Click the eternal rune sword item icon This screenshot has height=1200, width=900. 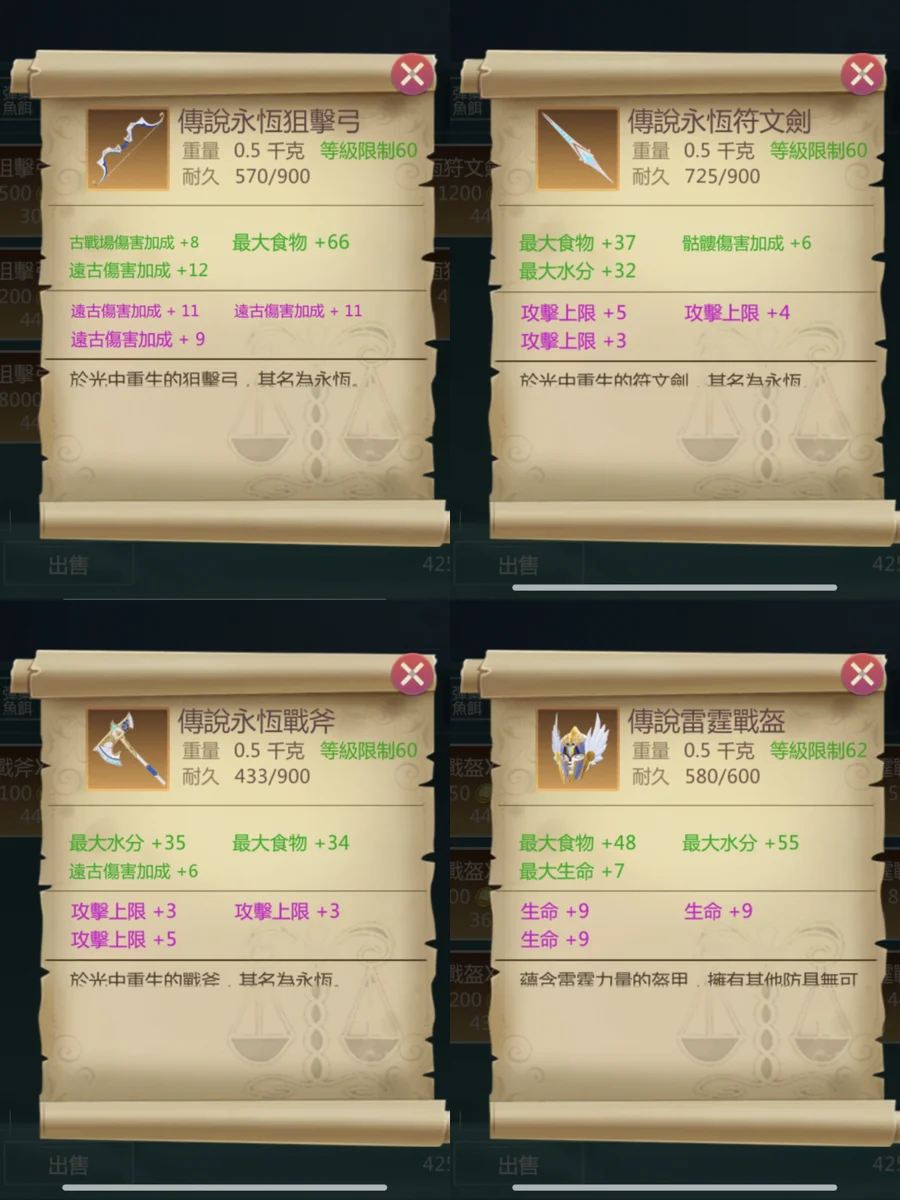pos(577,150)
